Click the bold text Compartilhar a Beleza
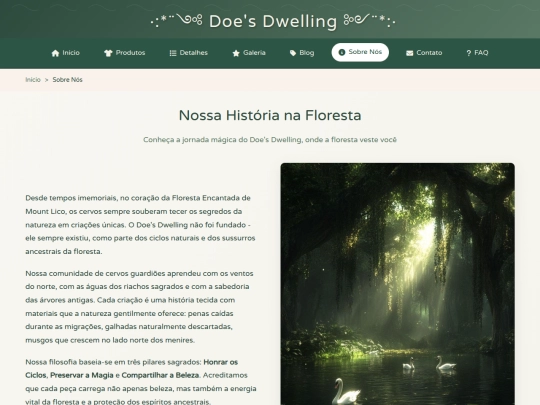Screen dimensions: 540x405 (x=160, y=375)
